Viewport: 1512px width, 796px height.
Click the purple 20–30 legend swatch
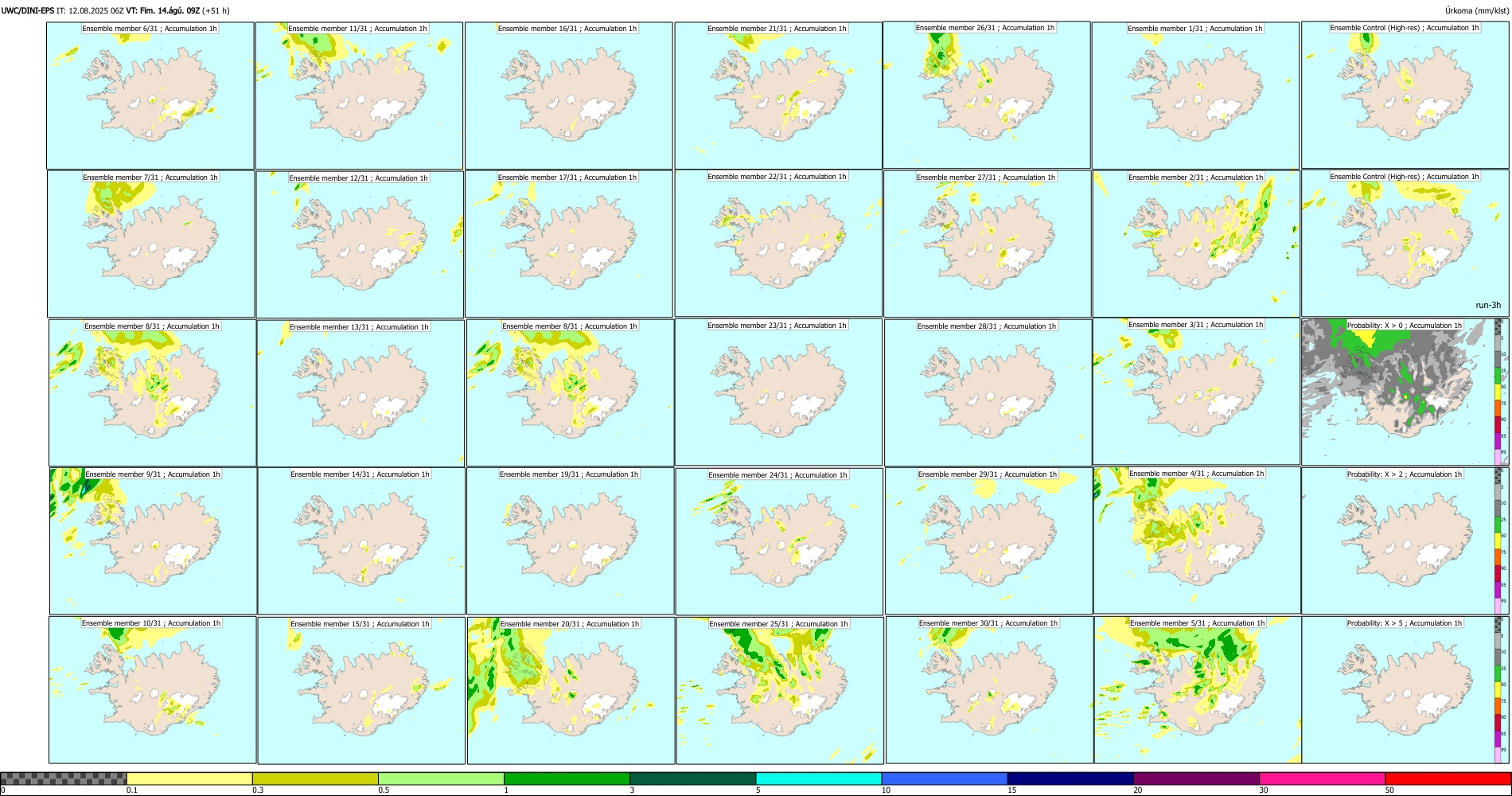tap(1196, 778)
